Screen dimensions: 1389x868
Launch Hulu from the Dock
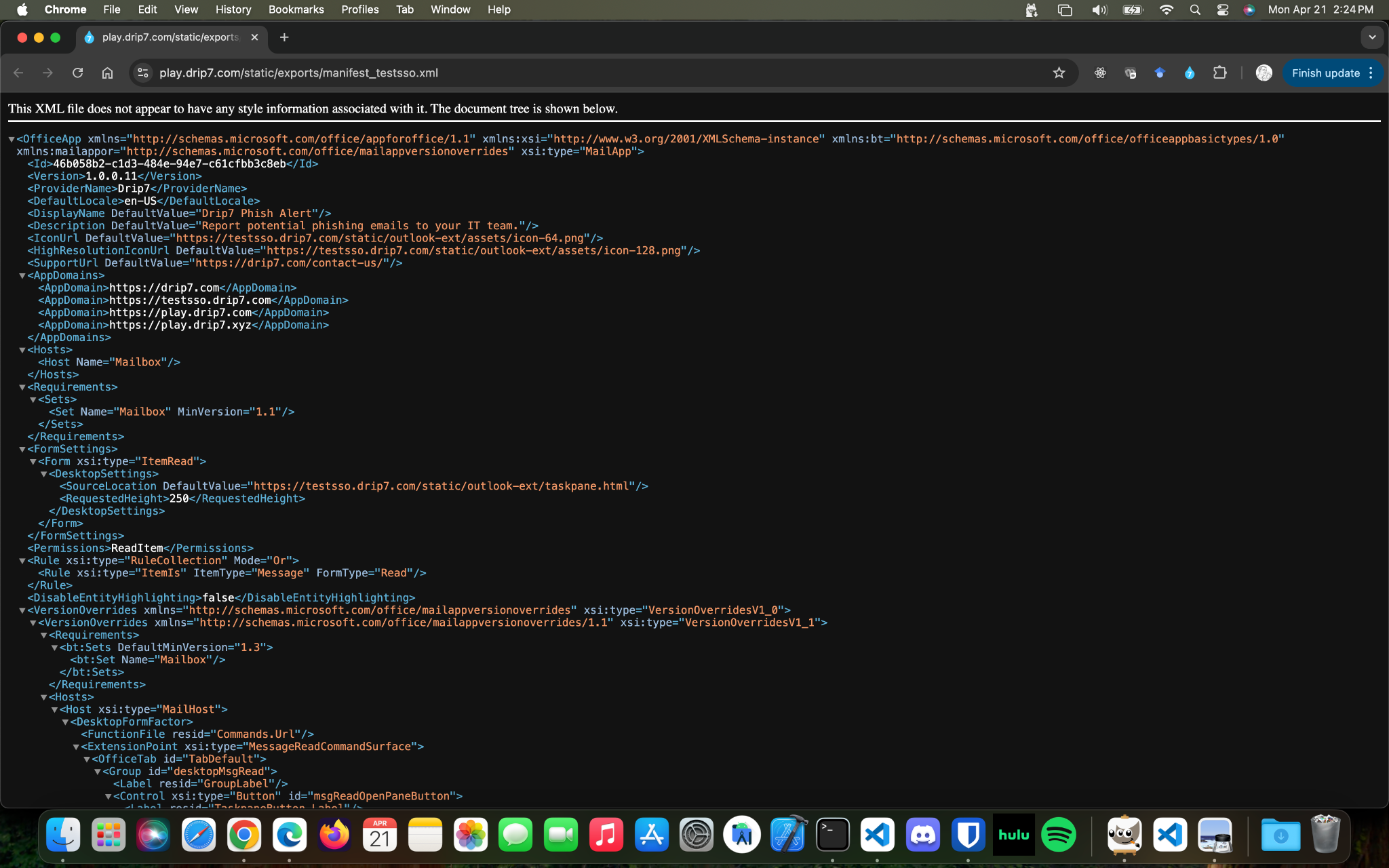click(x=1014, y=835)
